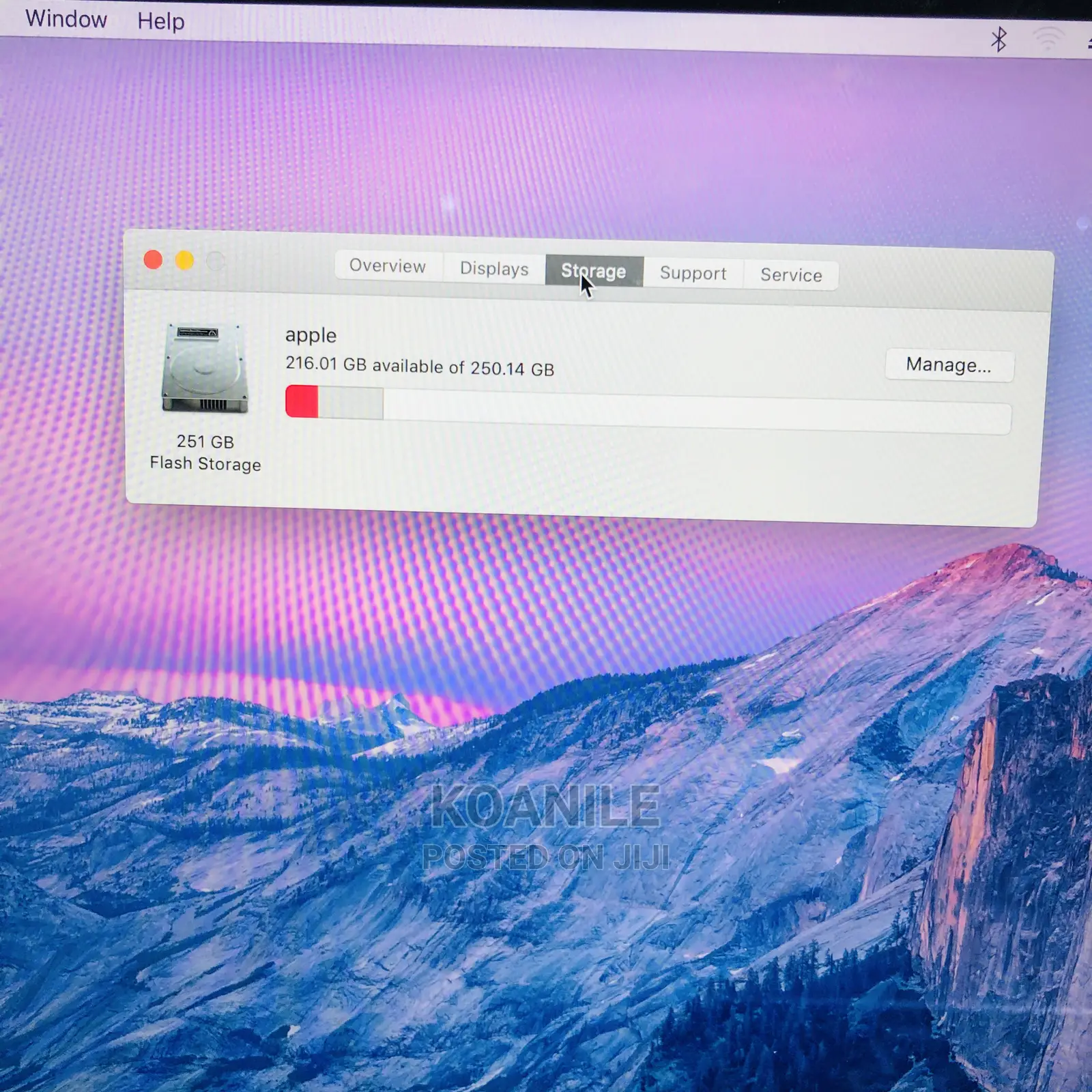Switch to the Displays tab
Viewport: 1092px width, 1092px height.
pos(494,268)
